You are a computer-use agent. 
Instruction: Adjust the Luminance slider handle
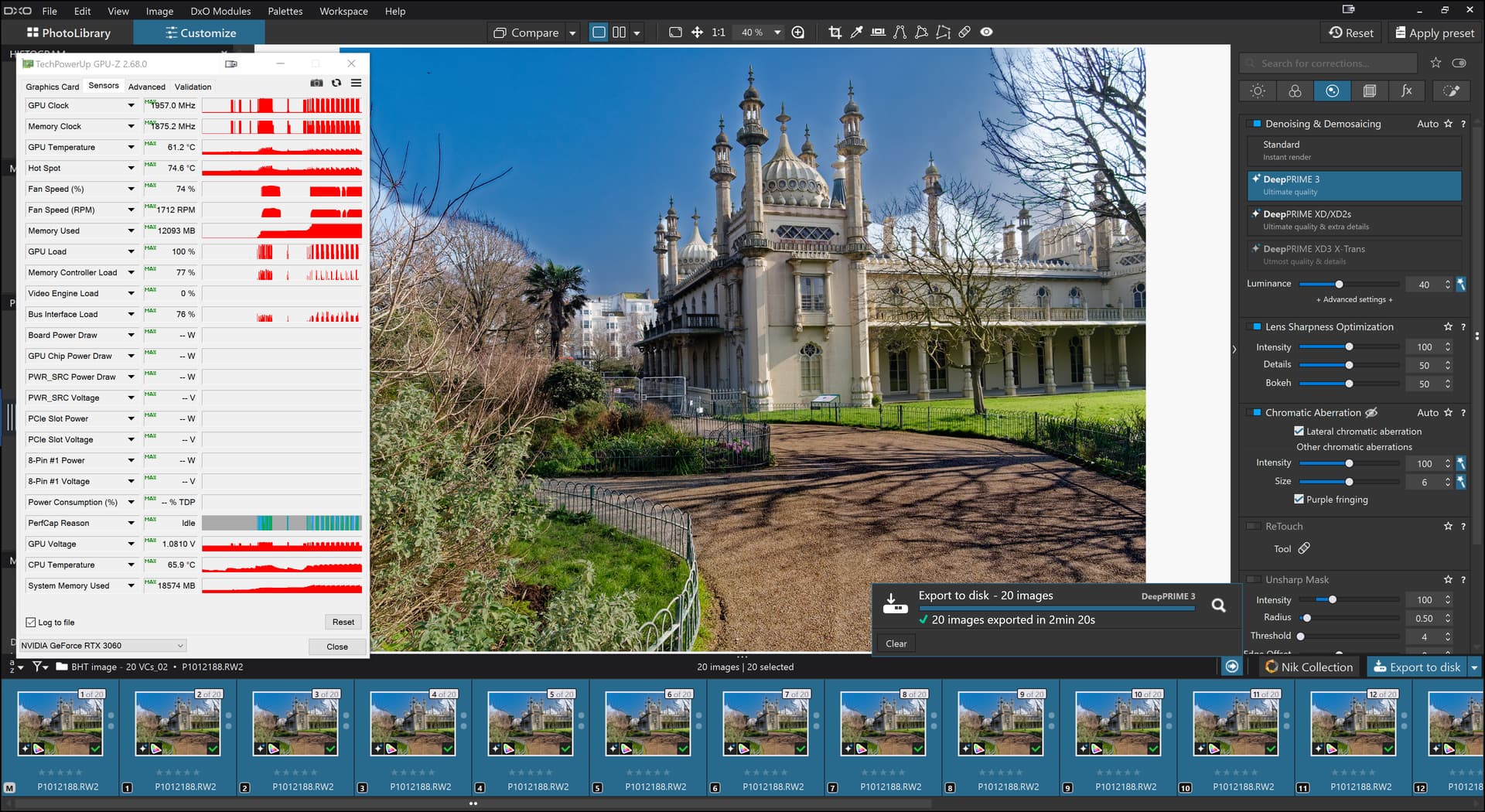tap(1339, 285)
